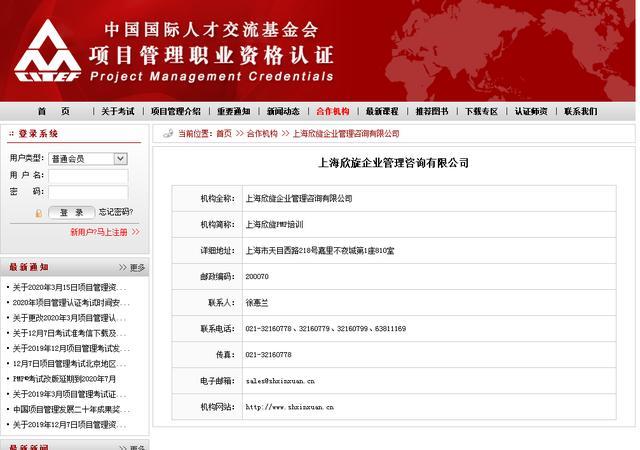Open the 认证师资 menu item
The height and width of the screenshot is (450, 640).
531,111
